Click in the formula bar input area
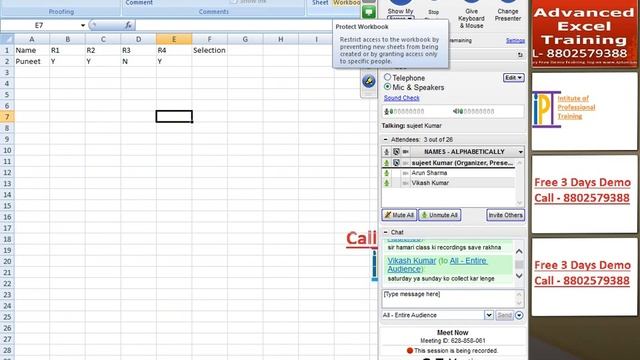This screenshot has width=640, height=360. coord(235,25)
